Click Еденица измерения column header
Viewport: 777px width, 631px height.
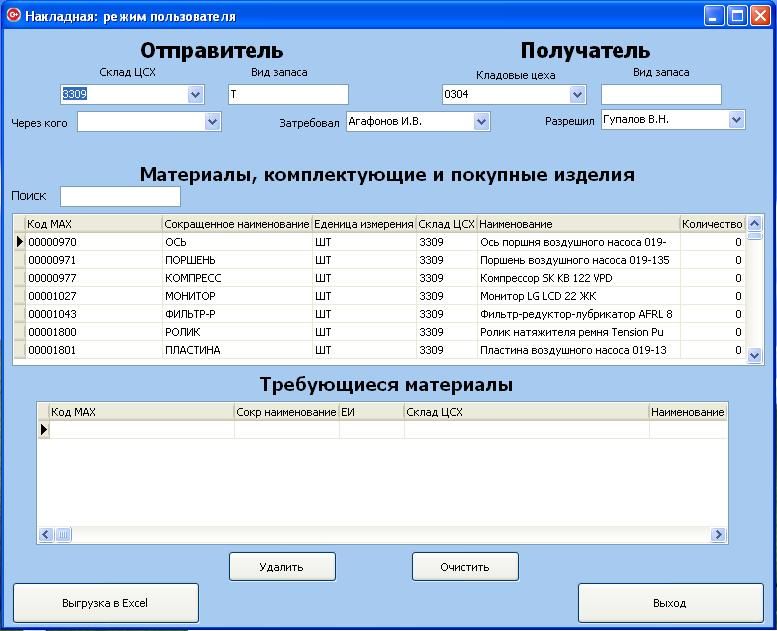tap(364, 224)
